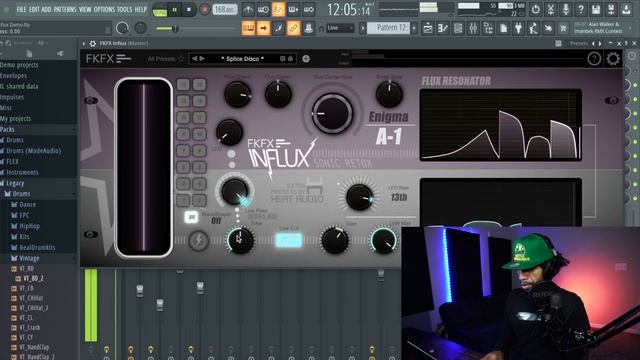
Task: Open All Presets browser
Action: [x=161, y=59]
